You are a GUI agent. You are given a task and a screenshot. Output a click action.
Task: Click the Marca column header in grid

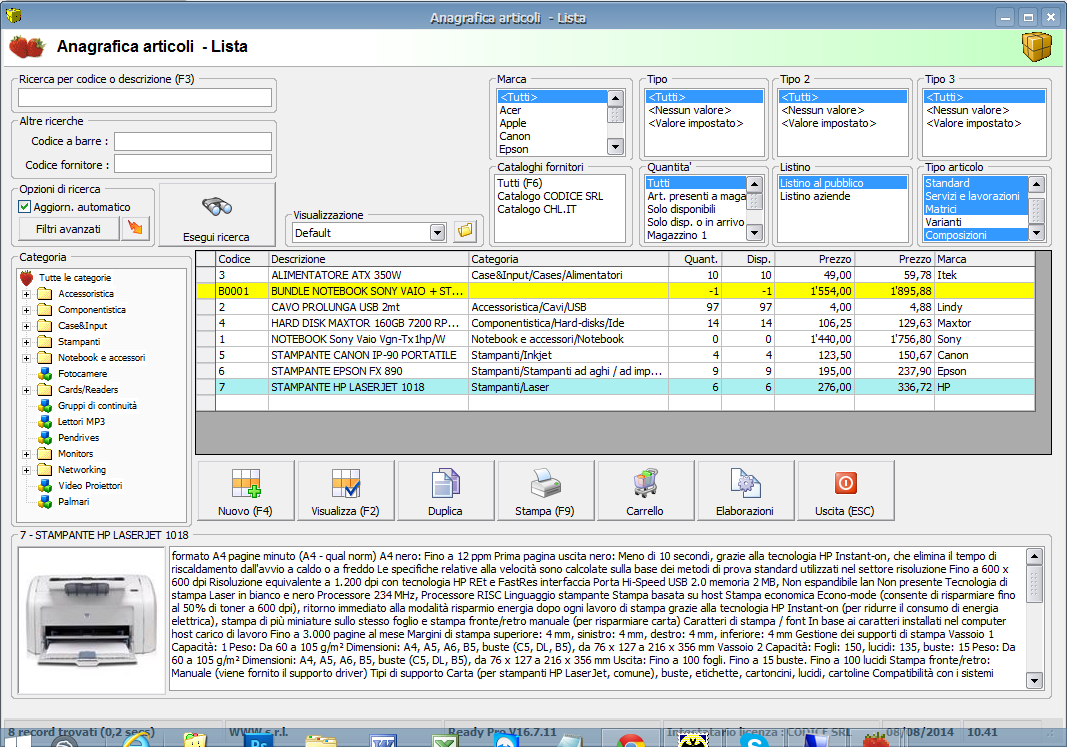pyautogui.click(x=985, y=259)
